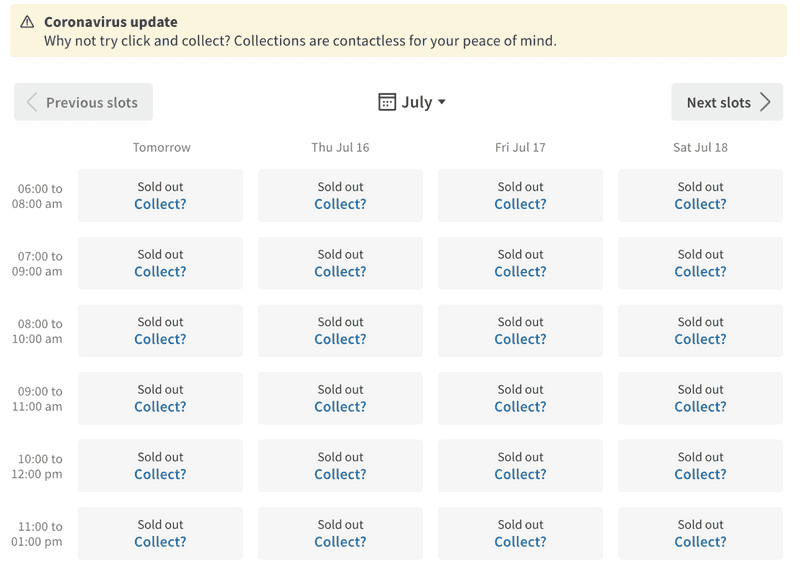The width and height of the screenshot is (800, 569).
Task: Click the right chevron on Next slots
Action: pos(765,102)
